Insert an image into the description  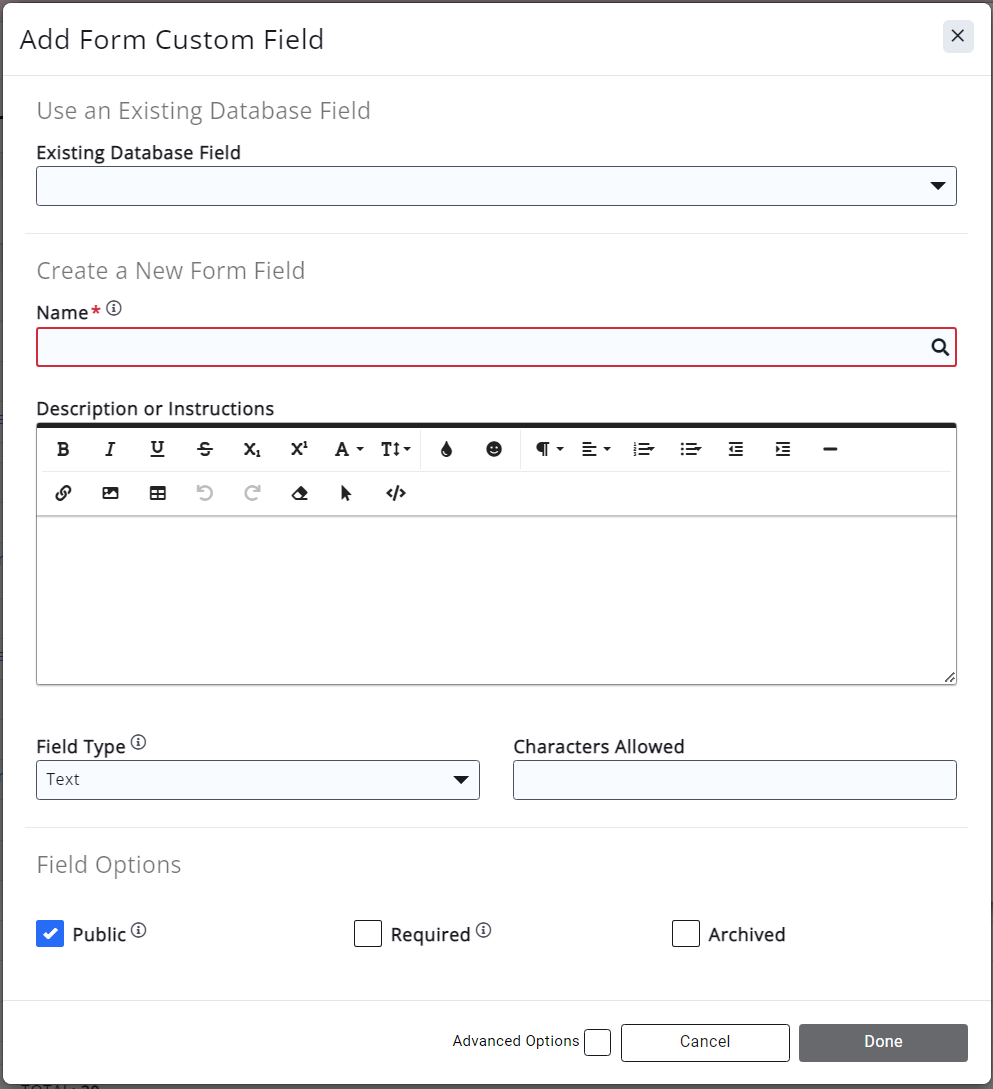pyautogui.click(x=110, y=492)
